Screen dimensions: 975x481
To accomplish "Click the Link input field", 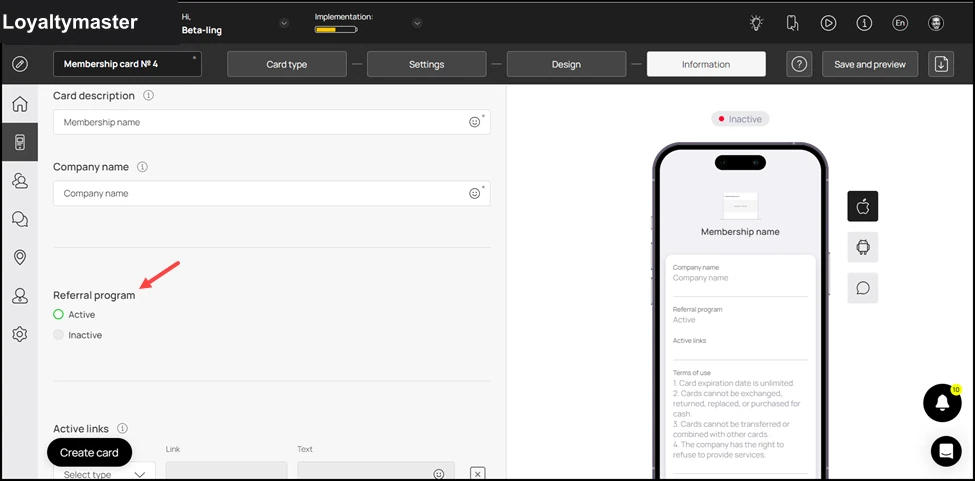I will pyautogui.click(x=226, y=471).
